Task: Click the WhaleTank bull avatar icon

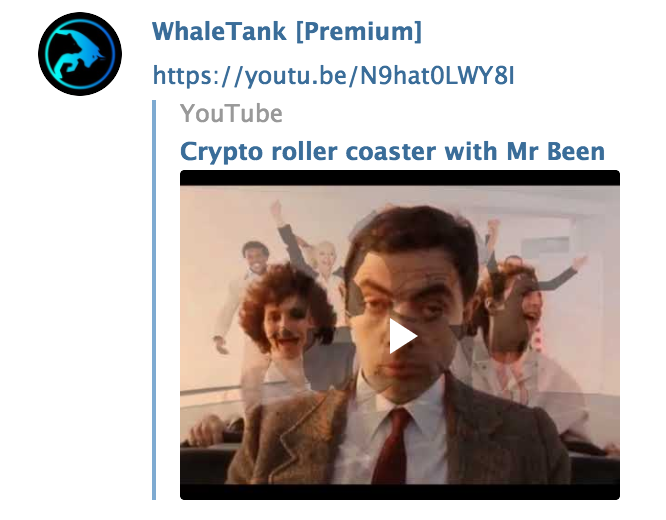Action: pyautogui.click(x=80, y=54)
